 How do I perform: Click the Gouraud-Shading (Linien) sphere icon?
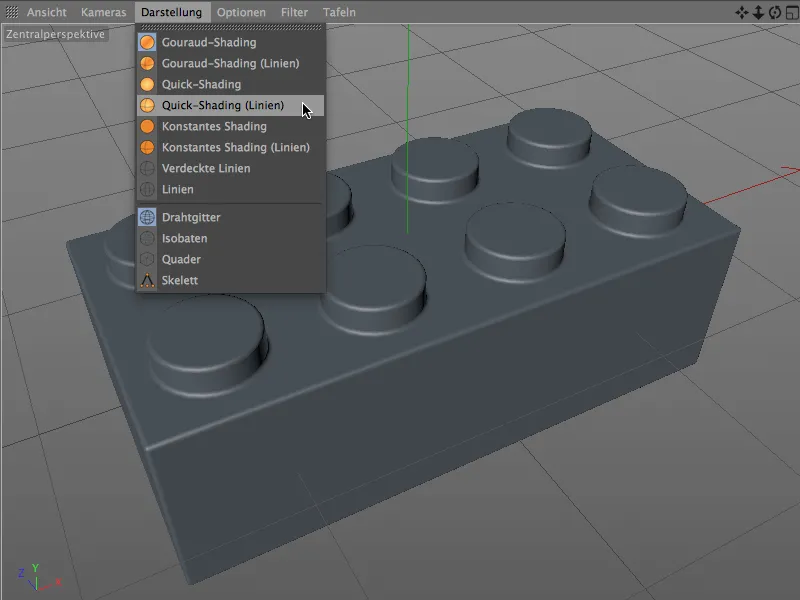pos(147,63)
